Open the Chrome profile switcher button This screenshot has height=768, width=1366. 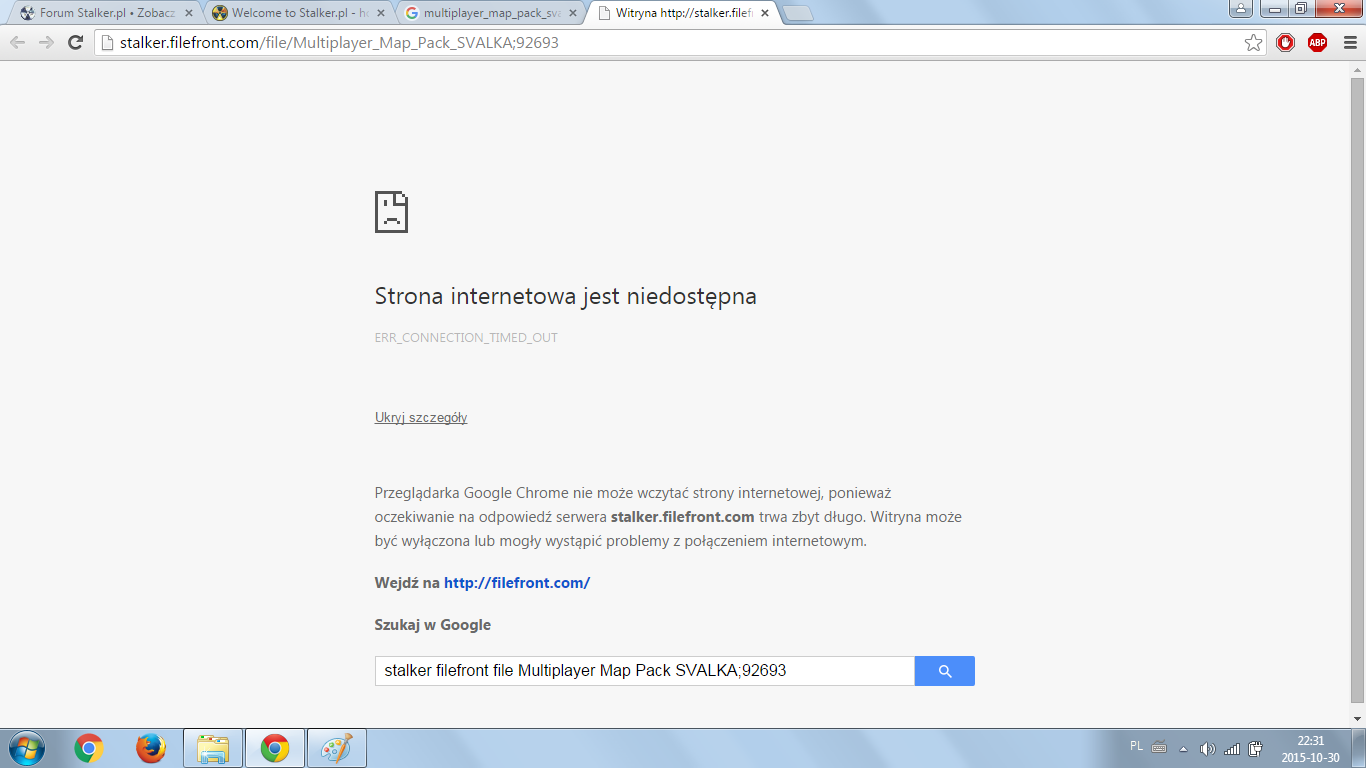coord(1241,8)
